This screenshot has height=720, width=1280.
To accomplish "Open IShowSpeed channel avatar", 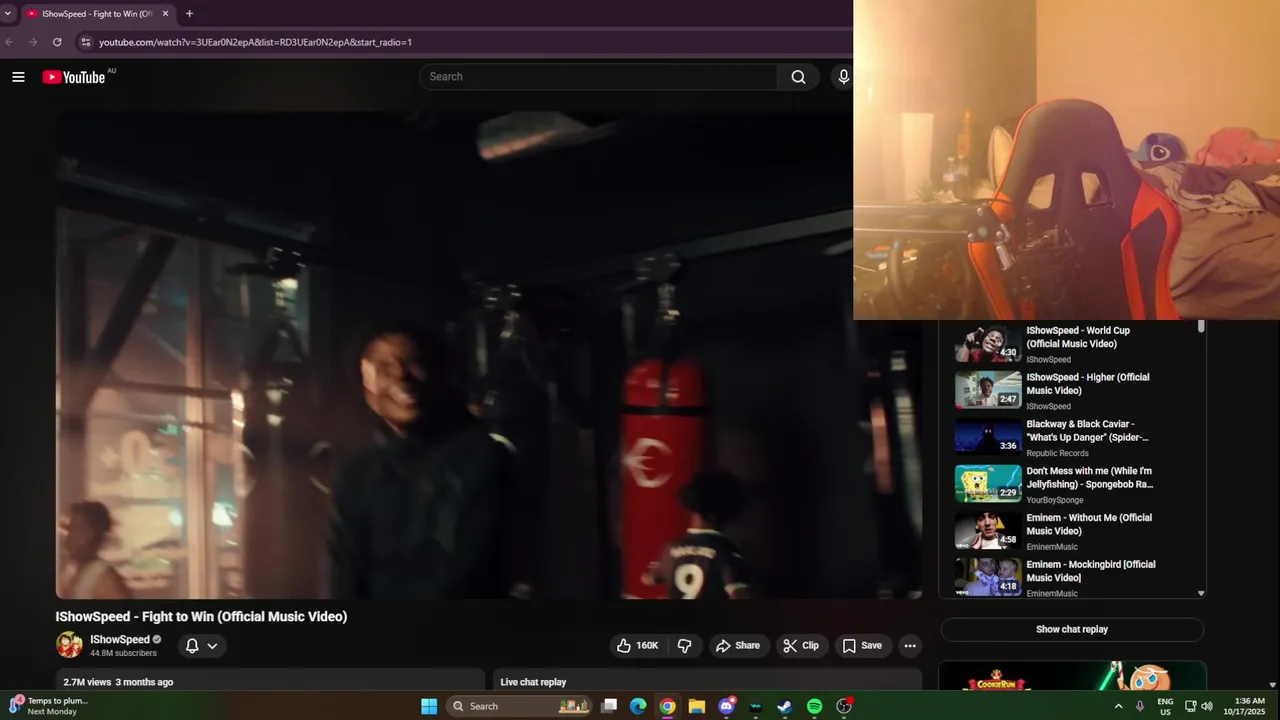I will tap(69, 645).
